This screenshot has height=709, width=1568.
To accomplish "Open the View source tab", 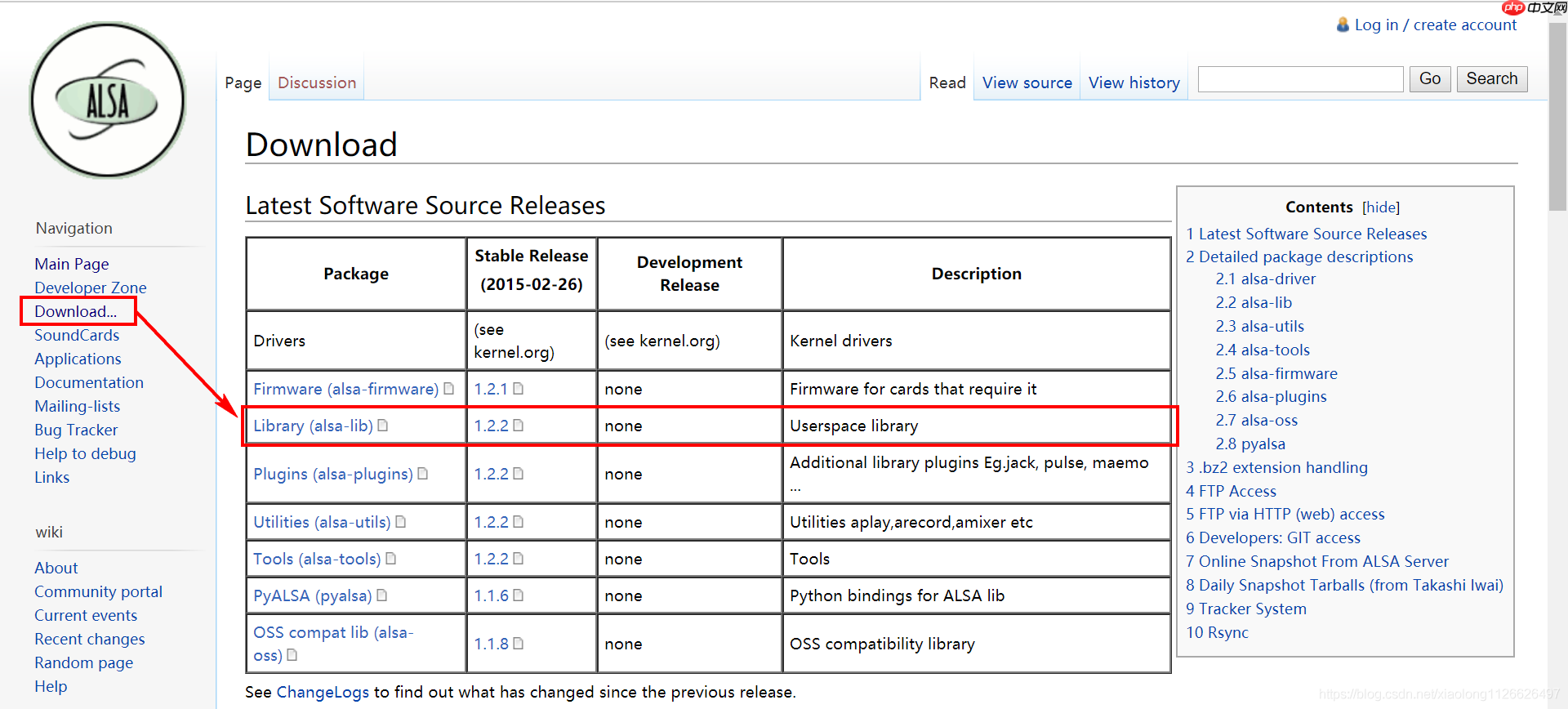I will click(x=1027, y=82).
